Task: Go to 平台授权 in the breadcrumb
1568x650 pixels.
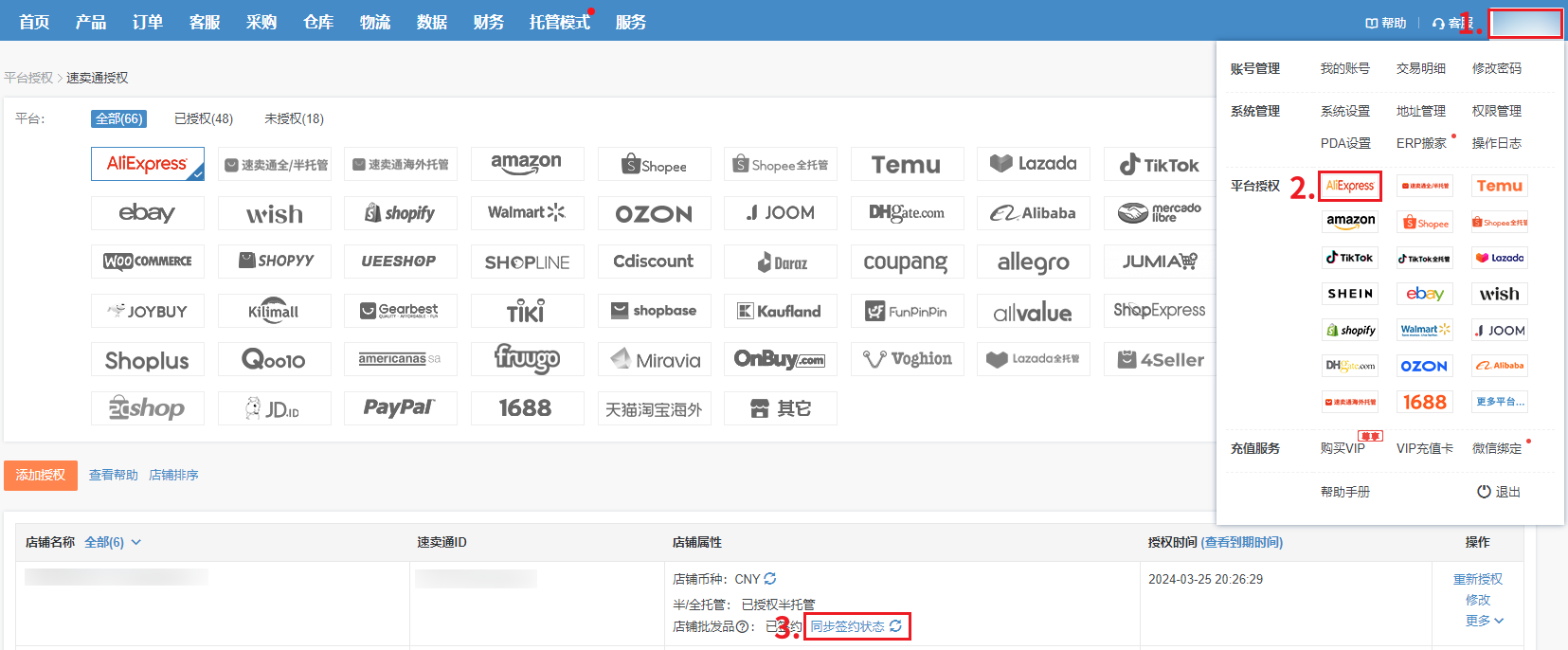Action: coord(28,78)
